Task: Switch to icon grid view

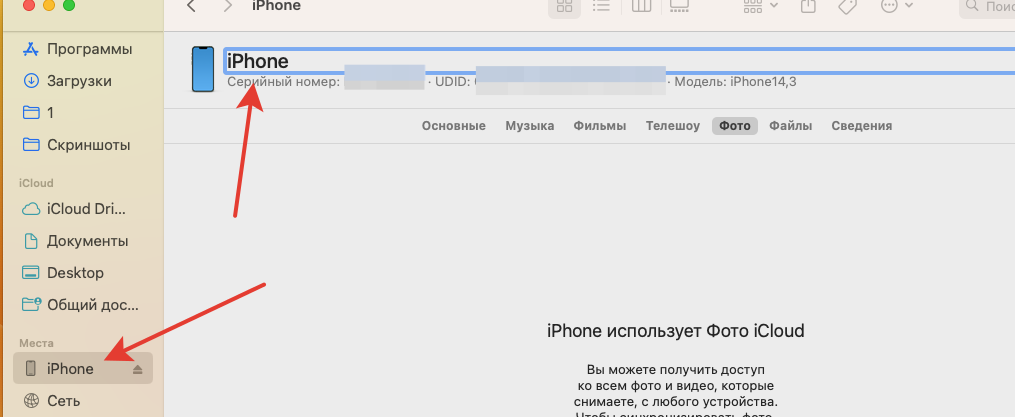Action: tap(564, 6)
